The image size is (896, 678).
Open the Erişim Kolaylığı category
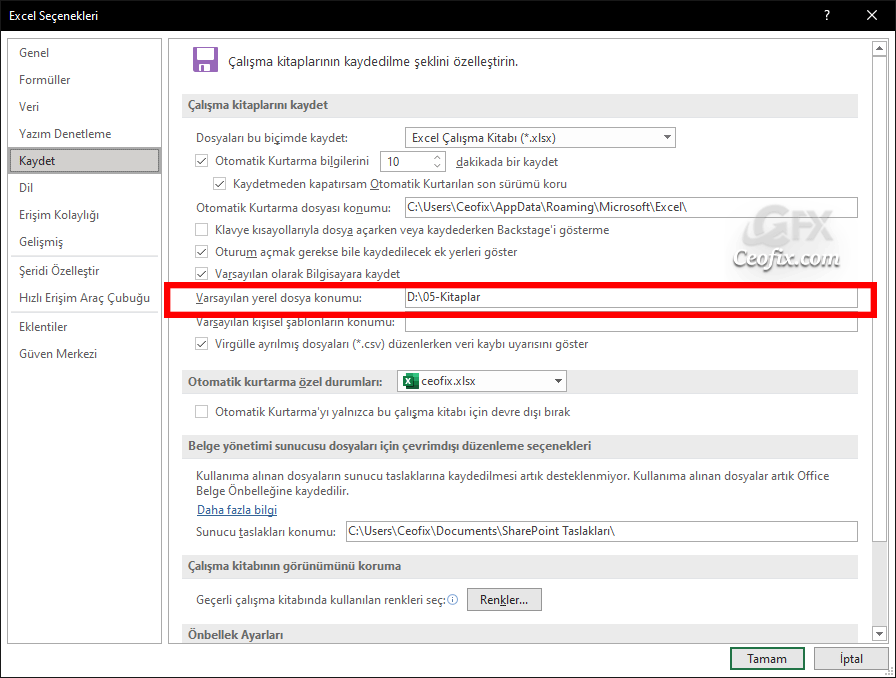85,215
